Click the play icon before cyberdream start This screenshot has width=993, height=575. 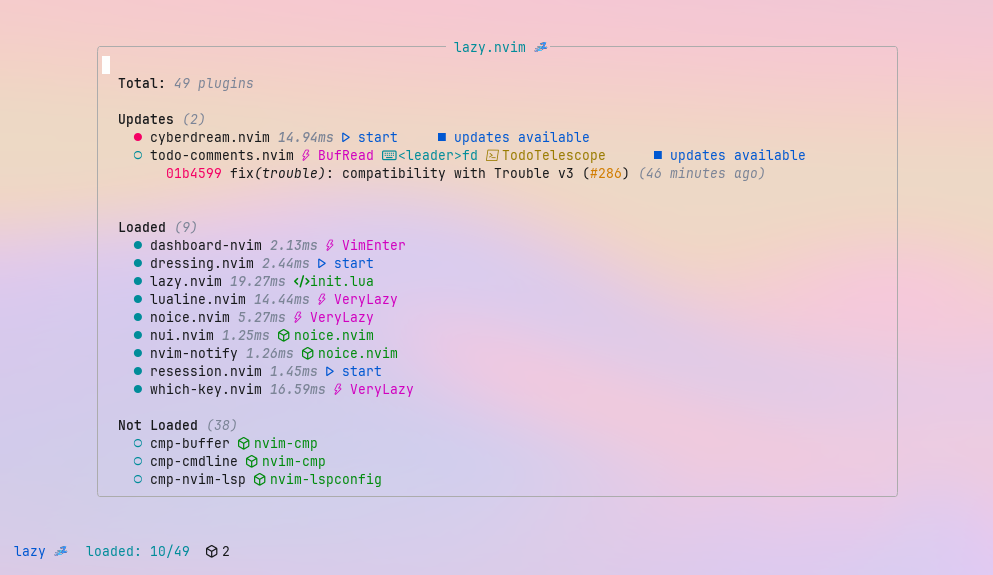click(346, 137)
